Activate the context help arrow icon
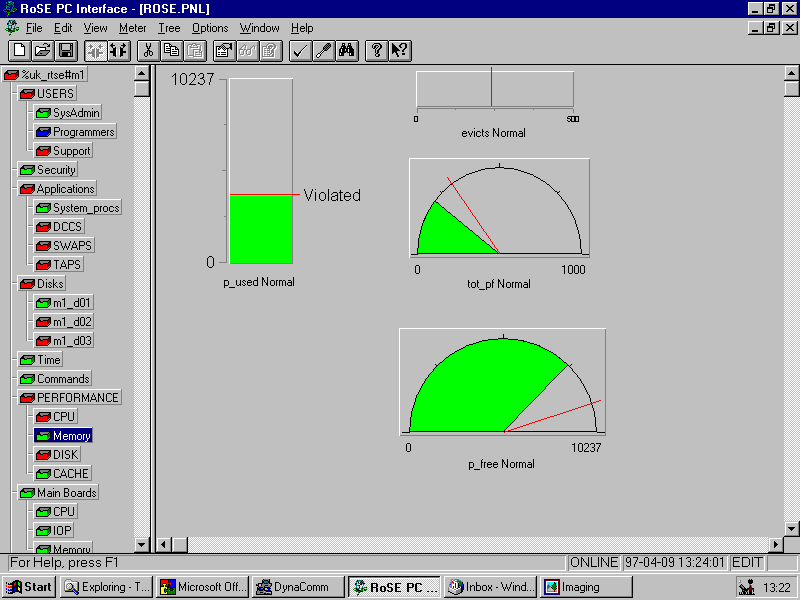800x600 pixels. point(399,50)
